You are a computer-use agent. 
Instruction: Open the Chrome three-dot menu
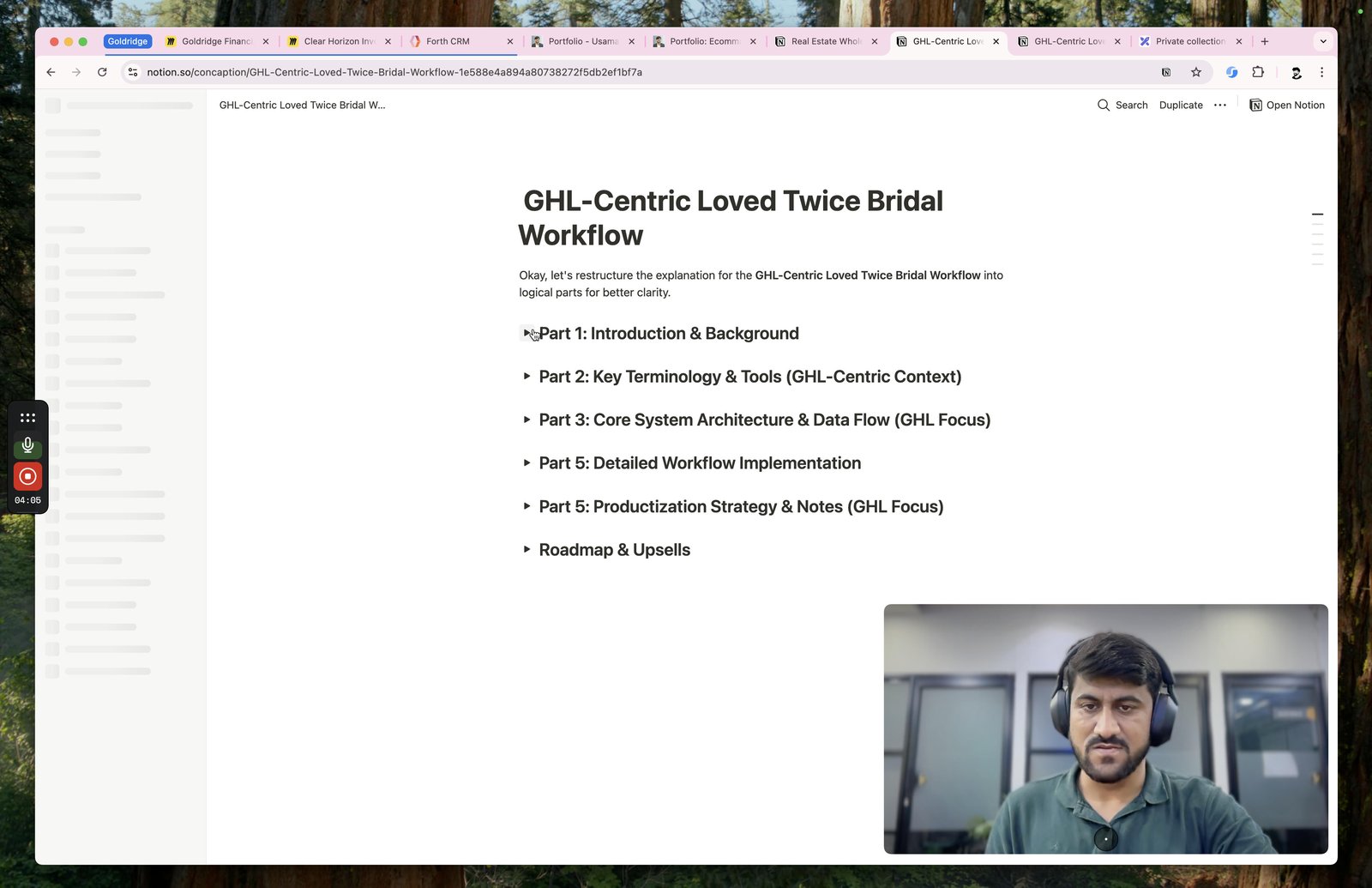pyautogui.click(x=1321, y=72)
